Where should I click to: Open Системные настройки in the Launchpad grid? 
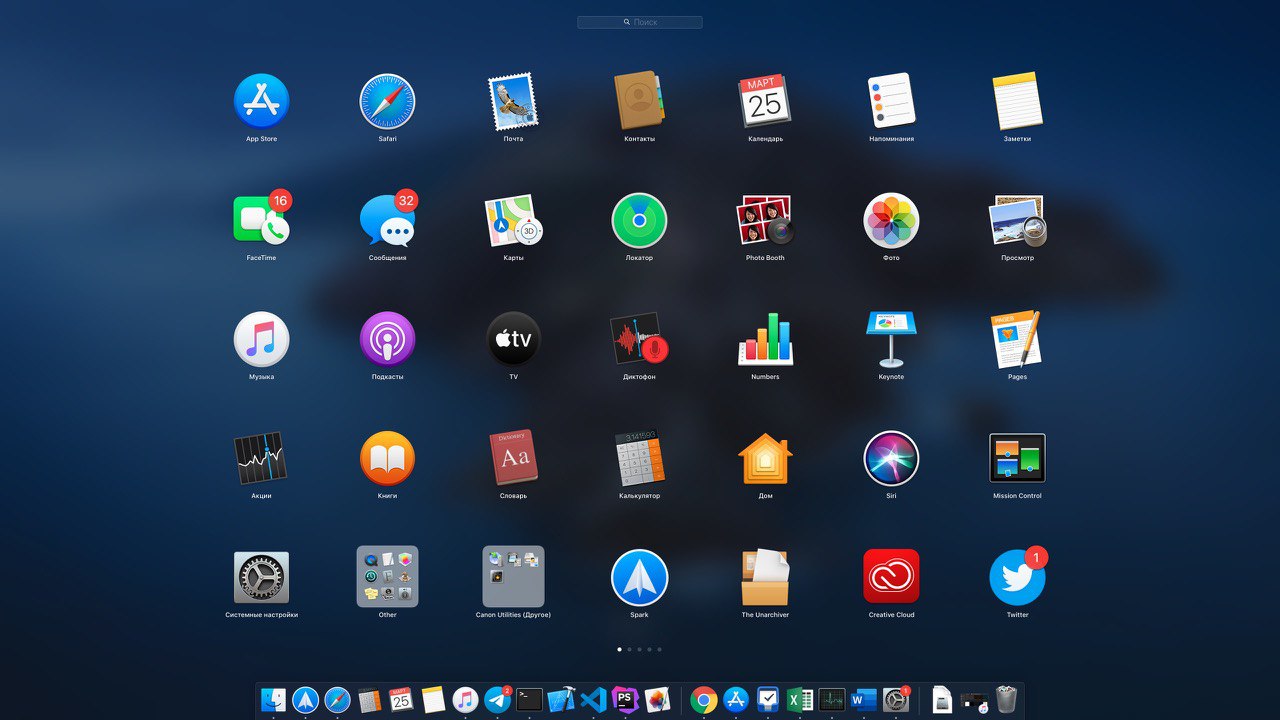pos(261,577)
